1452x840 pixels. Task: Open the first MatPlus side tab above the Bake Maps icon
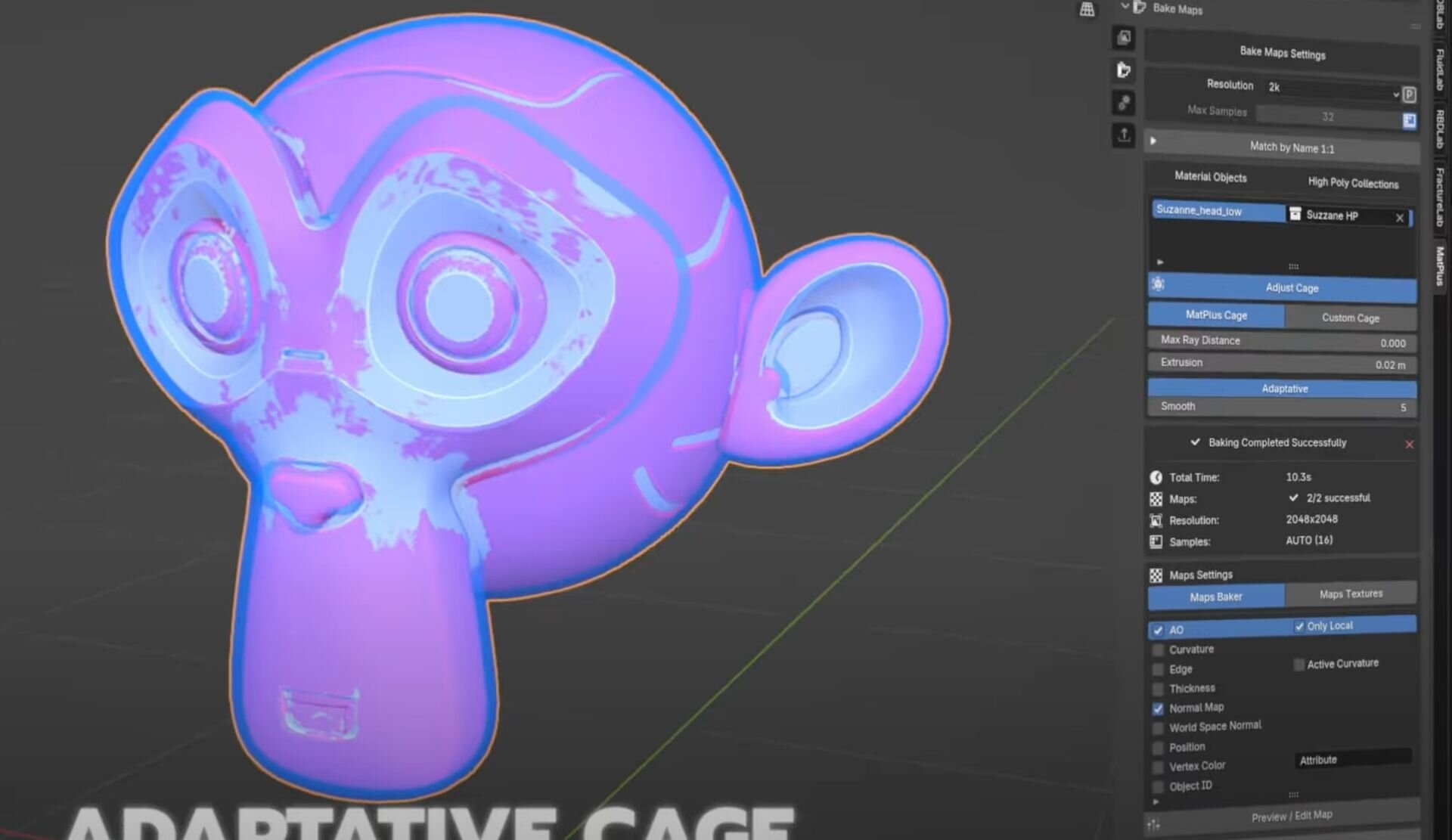(1124, 37)
